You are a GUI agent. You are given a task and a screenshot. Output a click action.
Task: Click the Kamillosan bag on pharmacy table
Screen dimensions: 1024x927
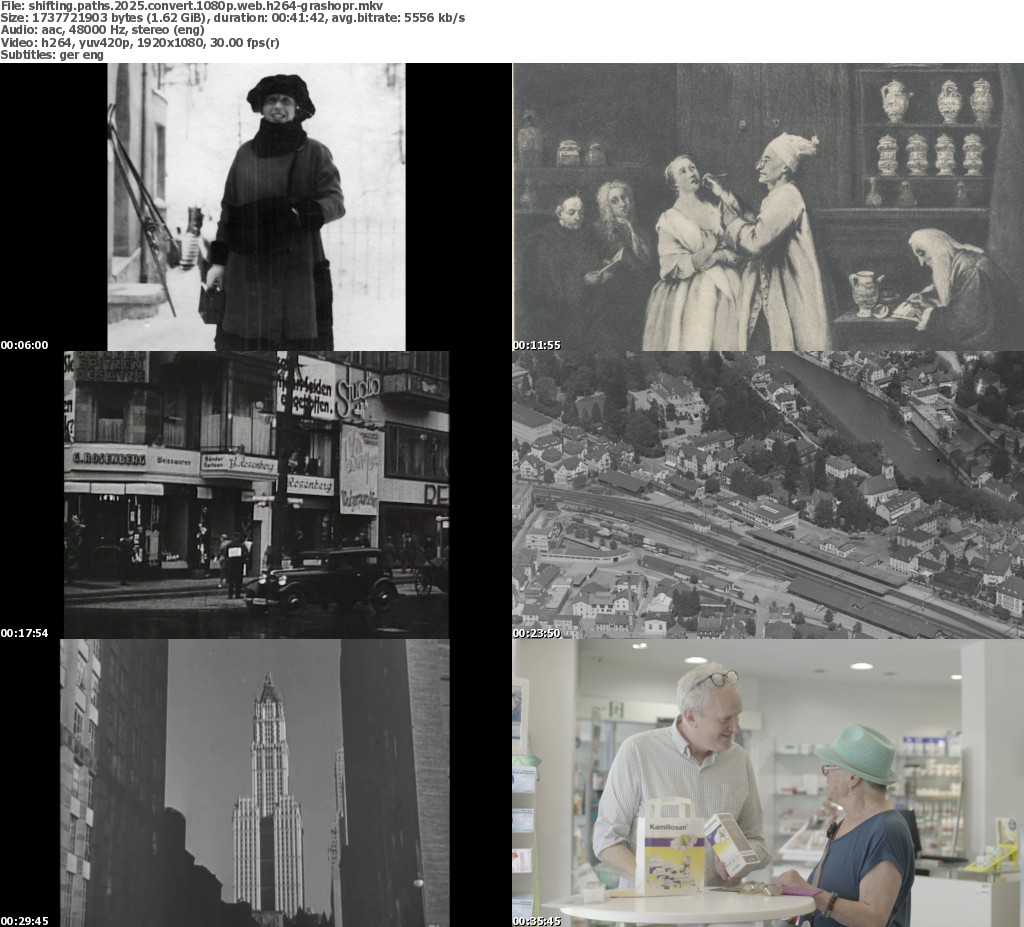[x=669, y=846]
